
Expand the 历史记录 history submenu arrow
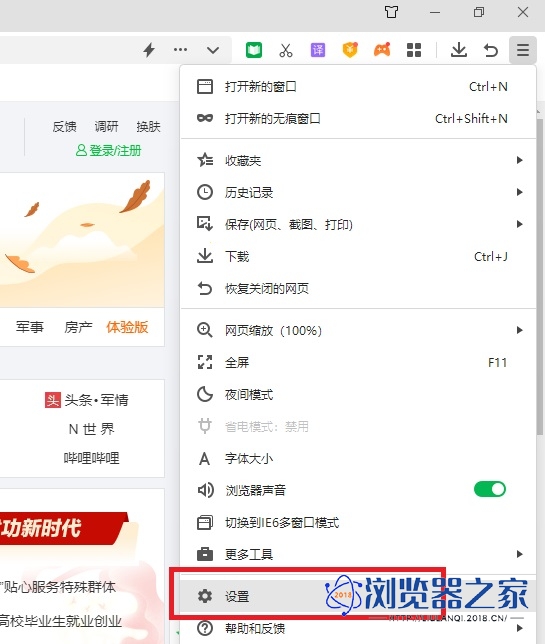pos(520,192)
